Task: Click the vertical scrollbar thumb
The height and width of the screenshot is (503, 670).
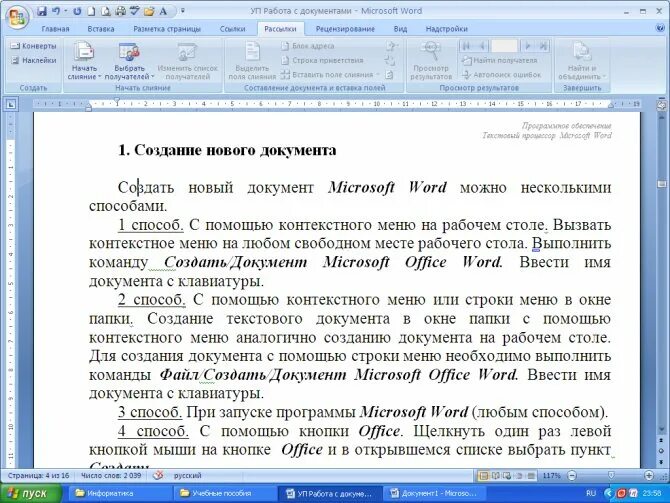Action: 661,184
